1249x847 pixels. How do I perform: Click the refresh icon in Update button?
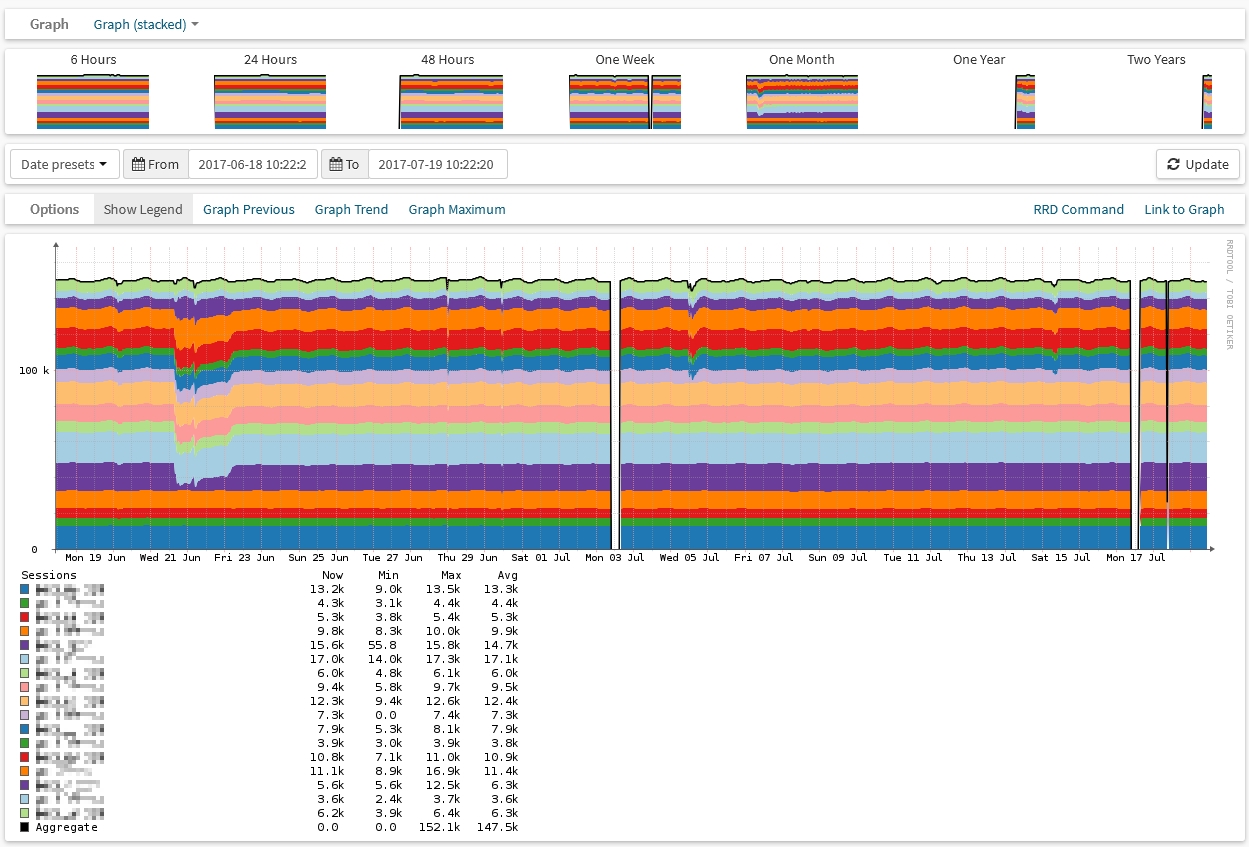(x=1173, y=164)
